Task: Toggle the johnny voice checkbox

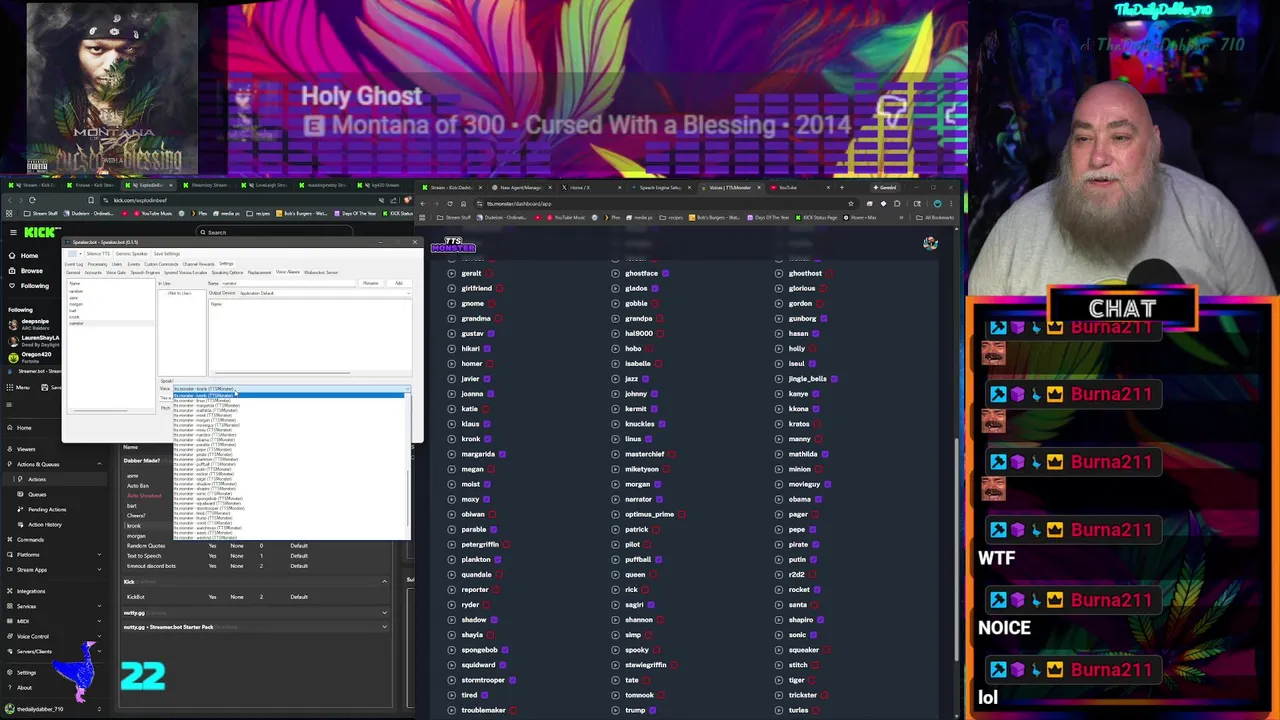Action: coord(657,394)
